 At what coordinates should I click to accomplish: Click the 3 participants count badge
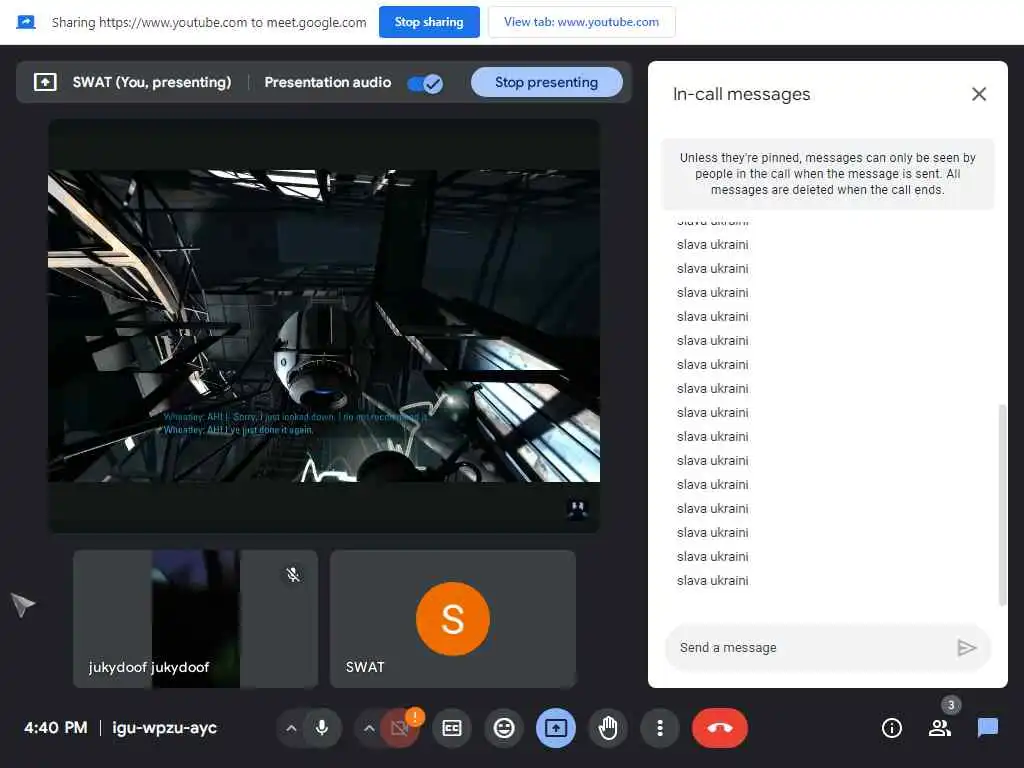tap(951, 705)
